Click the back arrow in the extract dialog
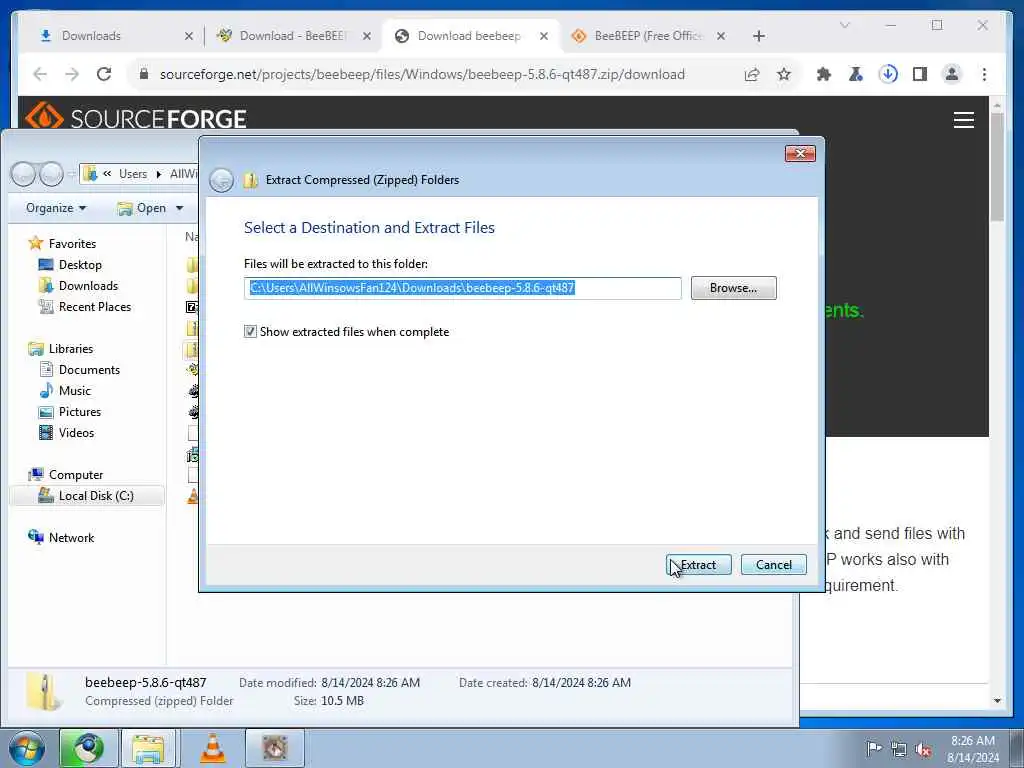The image size is (1024, 768). [221, 180]
